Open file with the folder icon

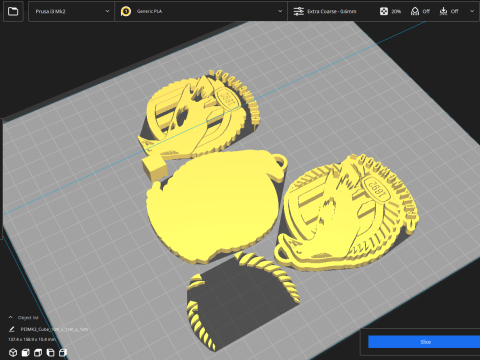[13, 12]
